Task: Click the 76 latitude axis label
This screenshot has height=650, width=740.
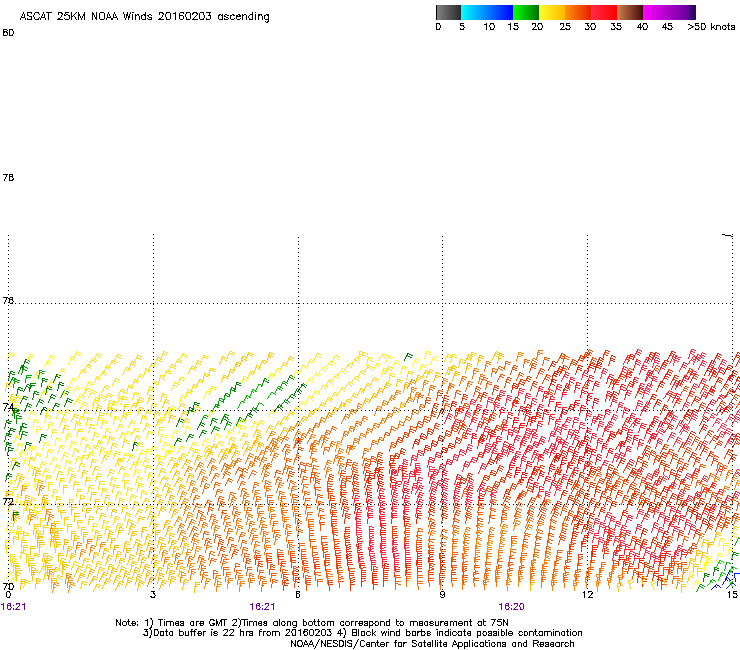Action: (8, 300)
